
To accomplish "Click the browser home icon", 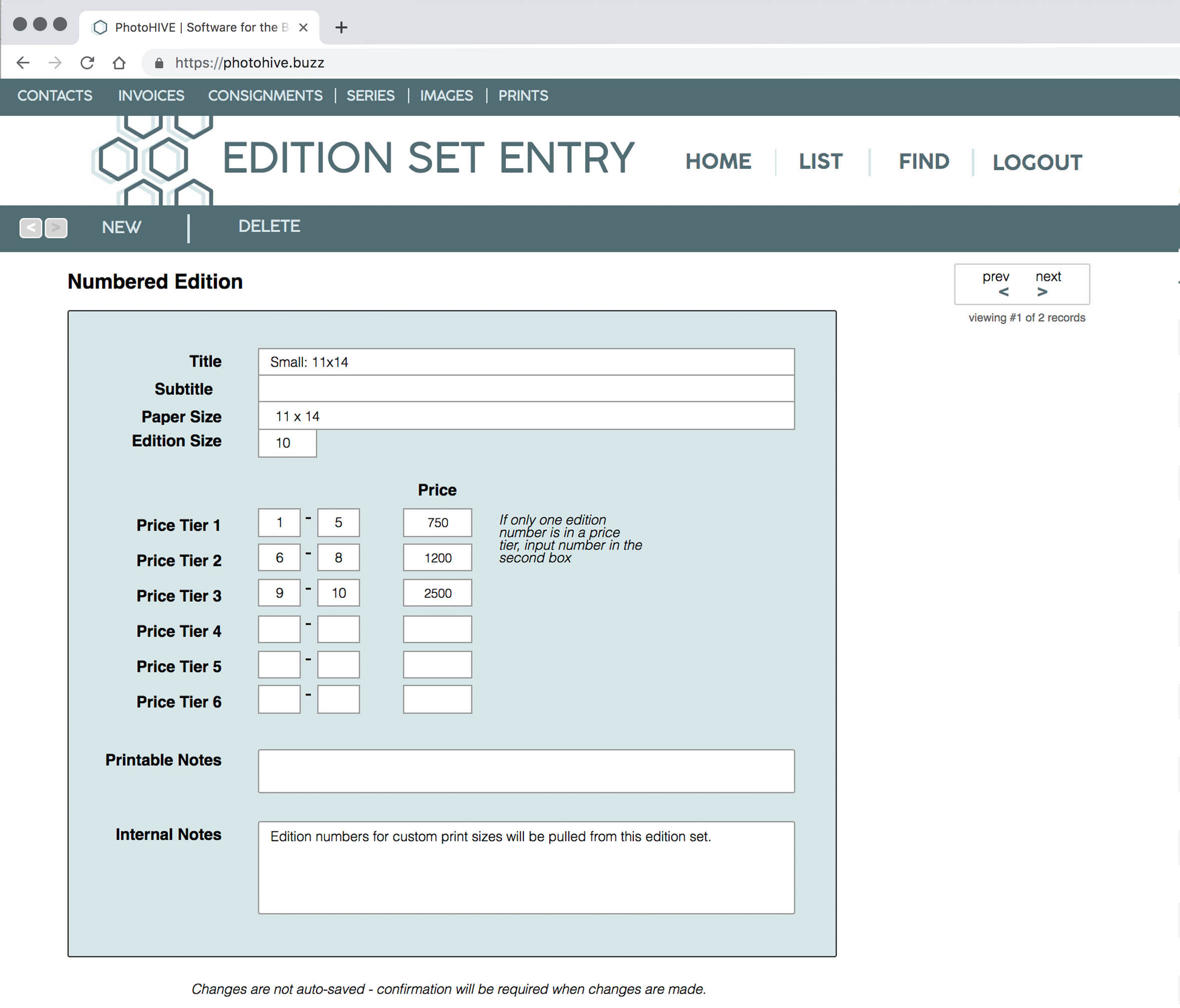I will pyautogui.click(x=119, y=63).
